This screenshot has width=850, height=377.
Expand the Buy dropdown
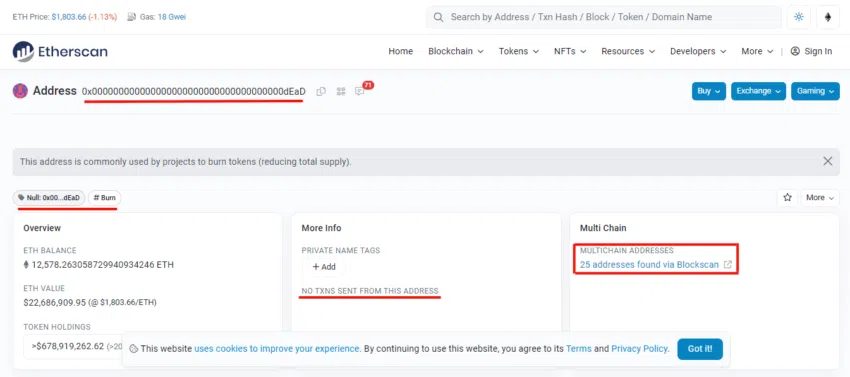coord(709,91)
